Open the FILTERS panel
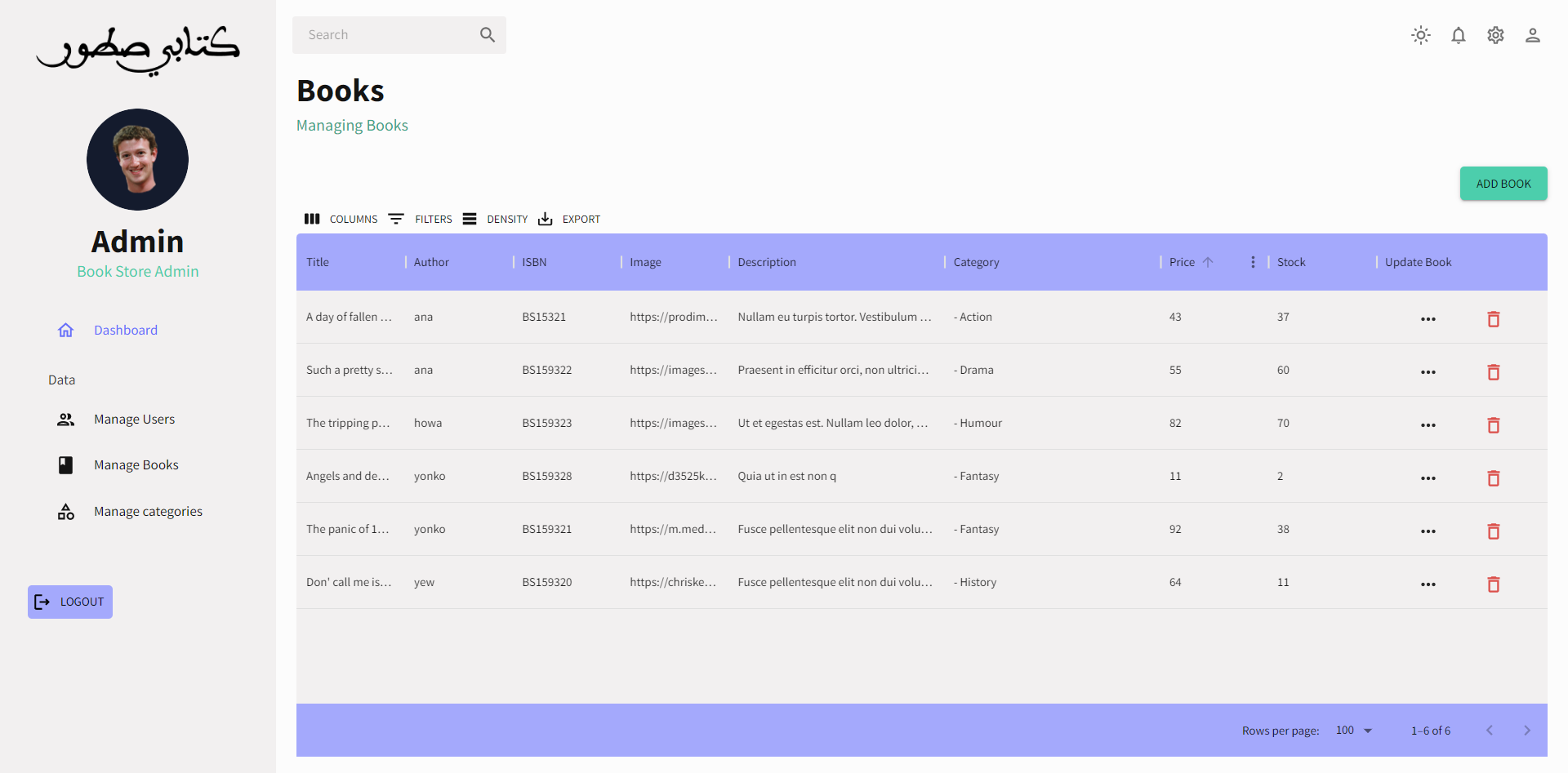This screenshot has height=773, width=1568. (420, 219)
